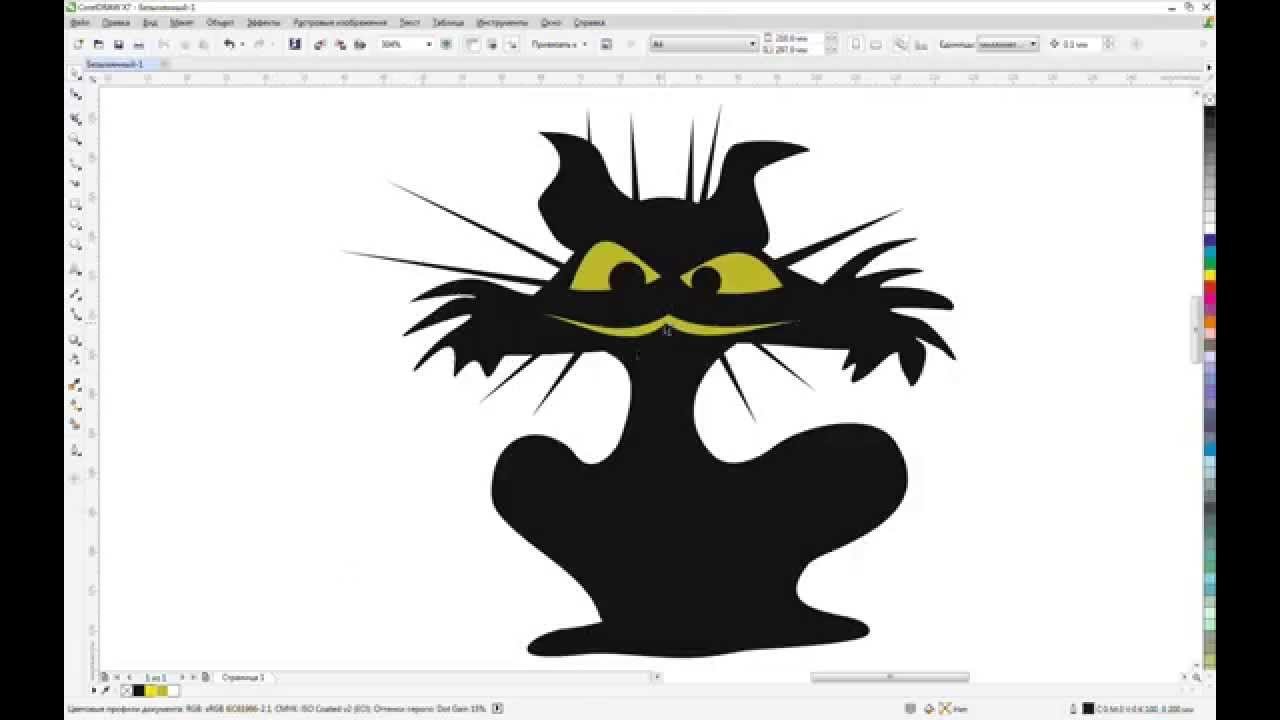Choose the Ellipse tool
Viewport: 1280px width, 720px height.
76,225
